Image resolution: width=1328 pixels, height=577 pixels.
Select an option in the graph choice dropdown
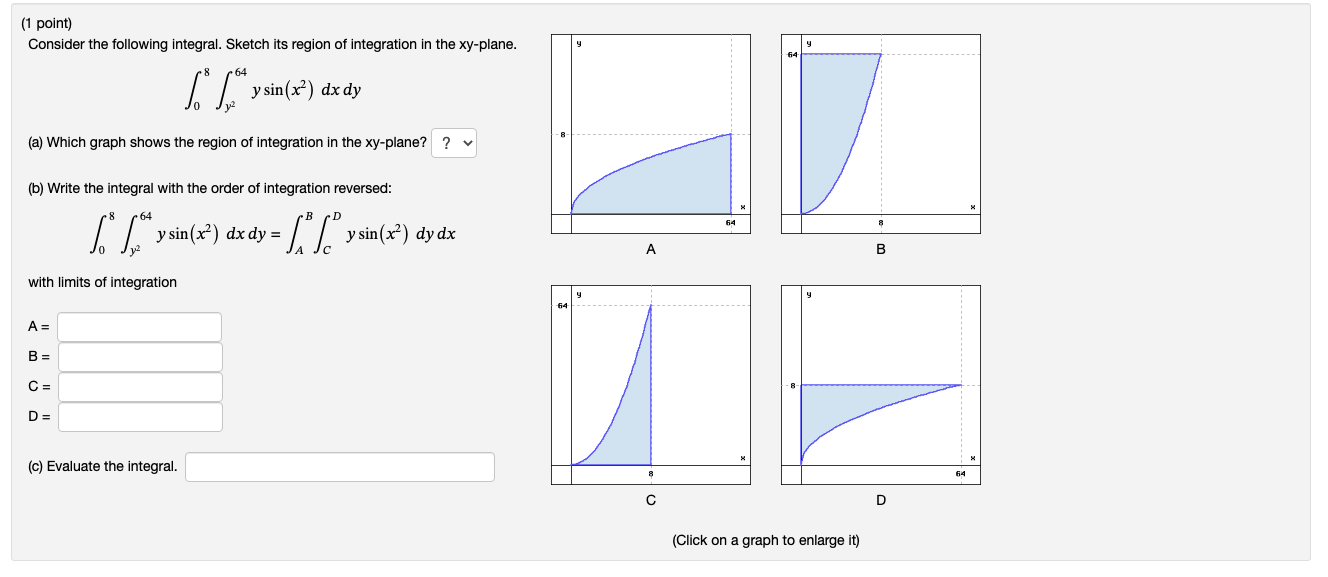point(454,144)
